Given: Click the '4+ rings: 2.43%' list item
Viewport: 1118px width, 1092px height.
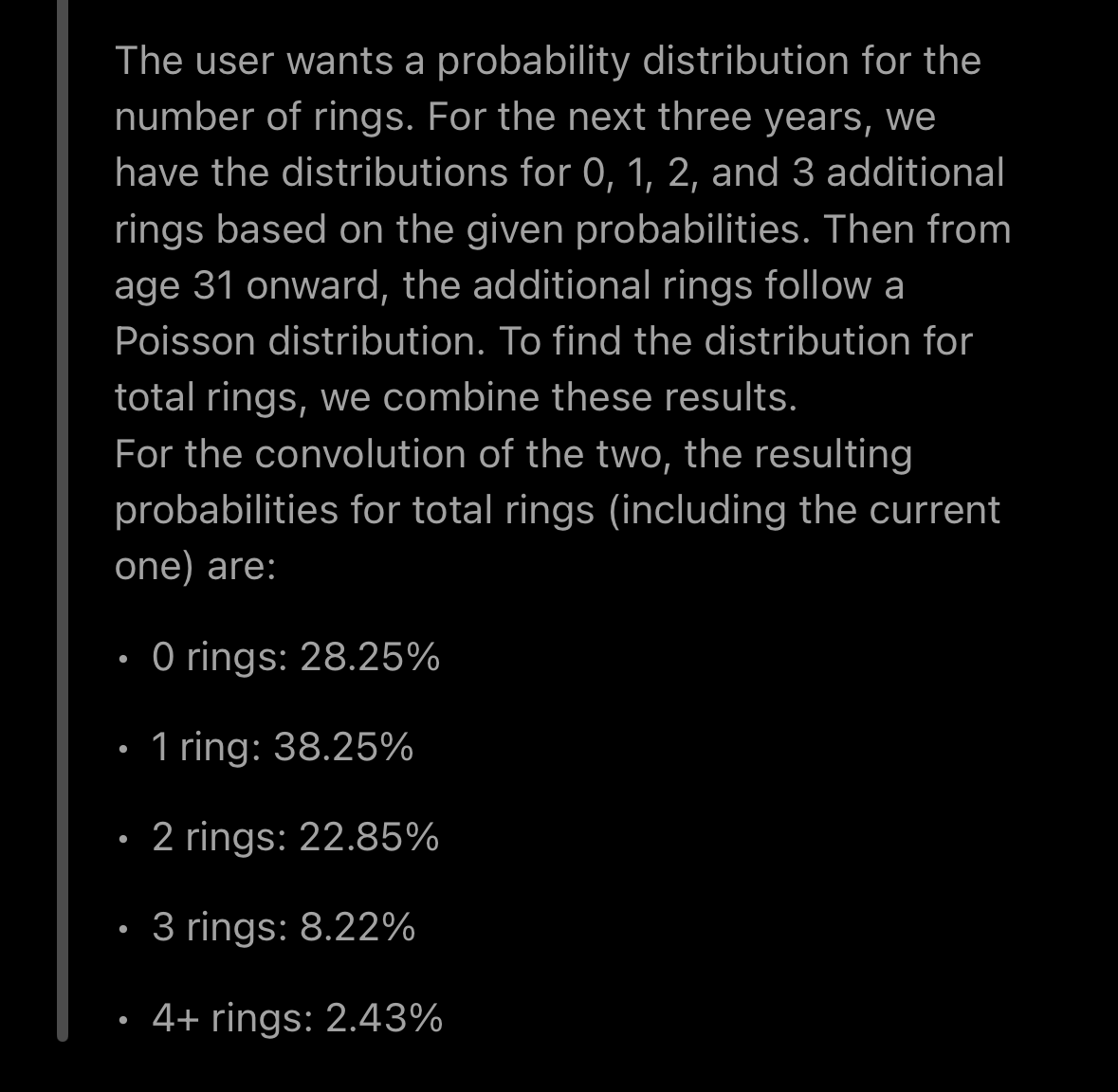Looking at the screenshot, I should [x=298, y=1017].
